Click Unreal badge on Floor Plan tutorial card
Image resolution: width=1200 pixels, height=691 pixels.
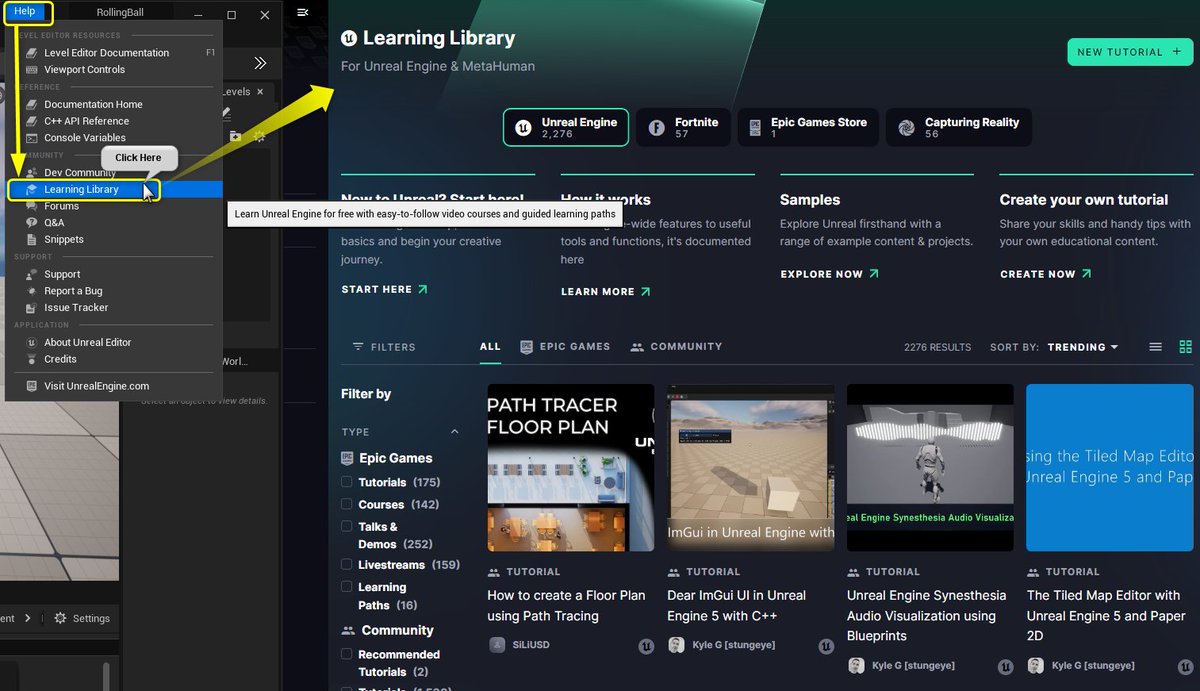point(646,646)
